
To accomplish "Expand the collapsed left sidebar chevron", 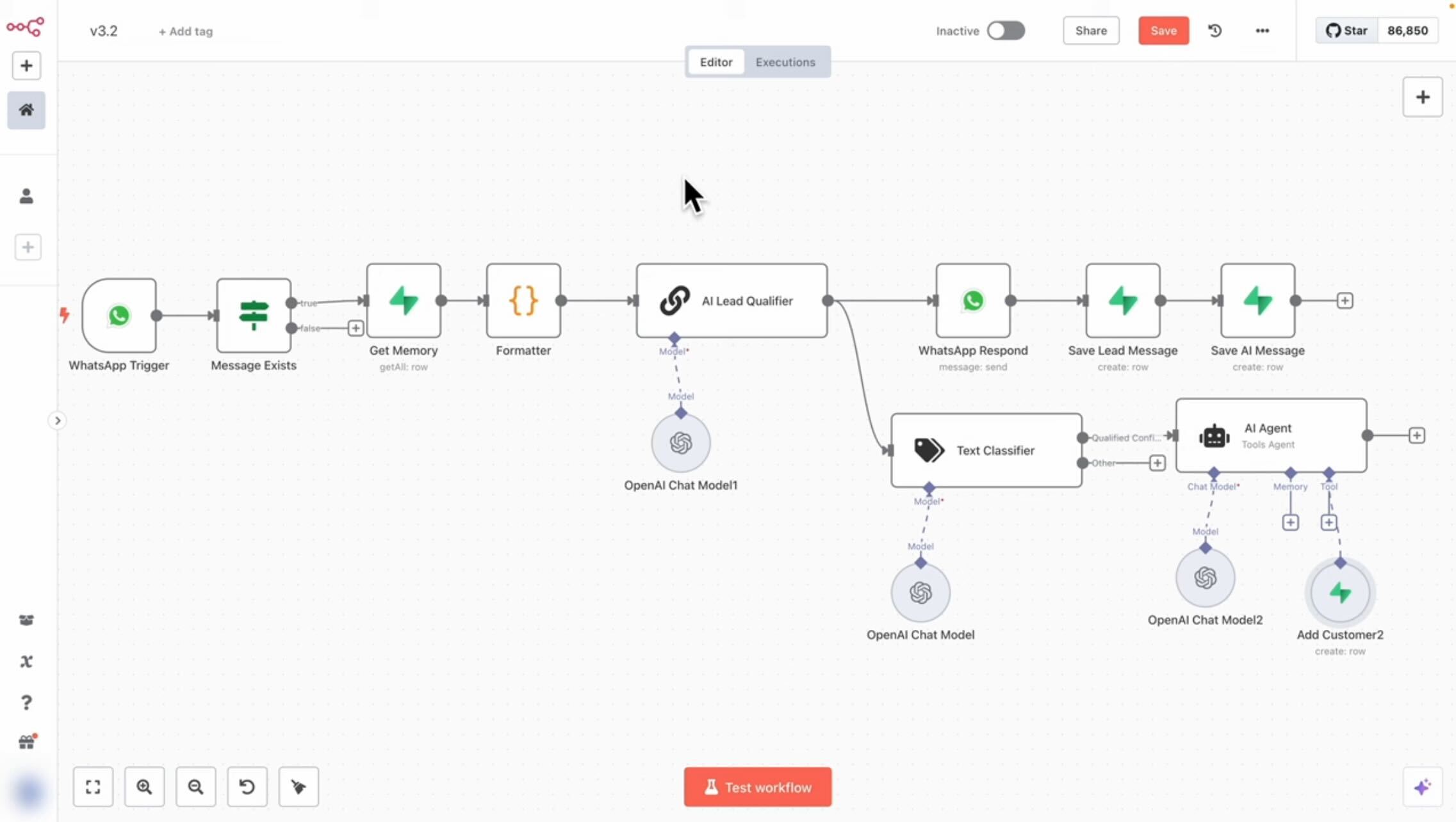I will click(57, 421).
